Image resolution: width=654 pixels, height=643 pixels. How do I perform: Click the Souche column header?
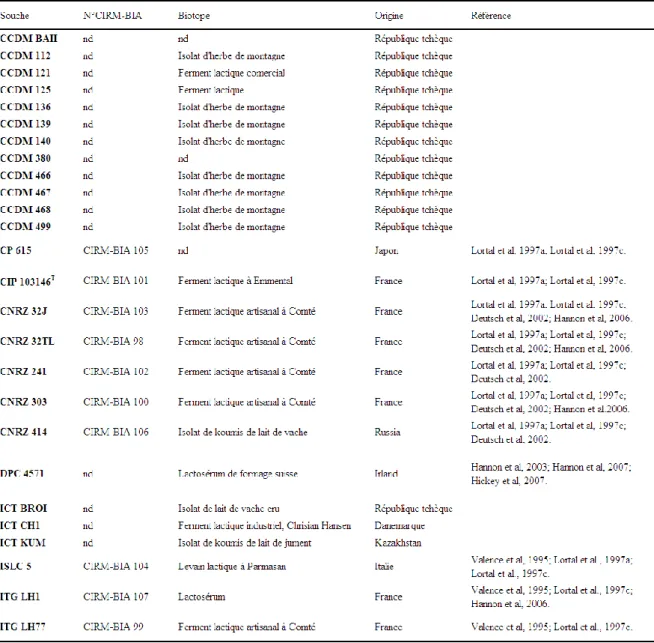click(x=15, y=16)
